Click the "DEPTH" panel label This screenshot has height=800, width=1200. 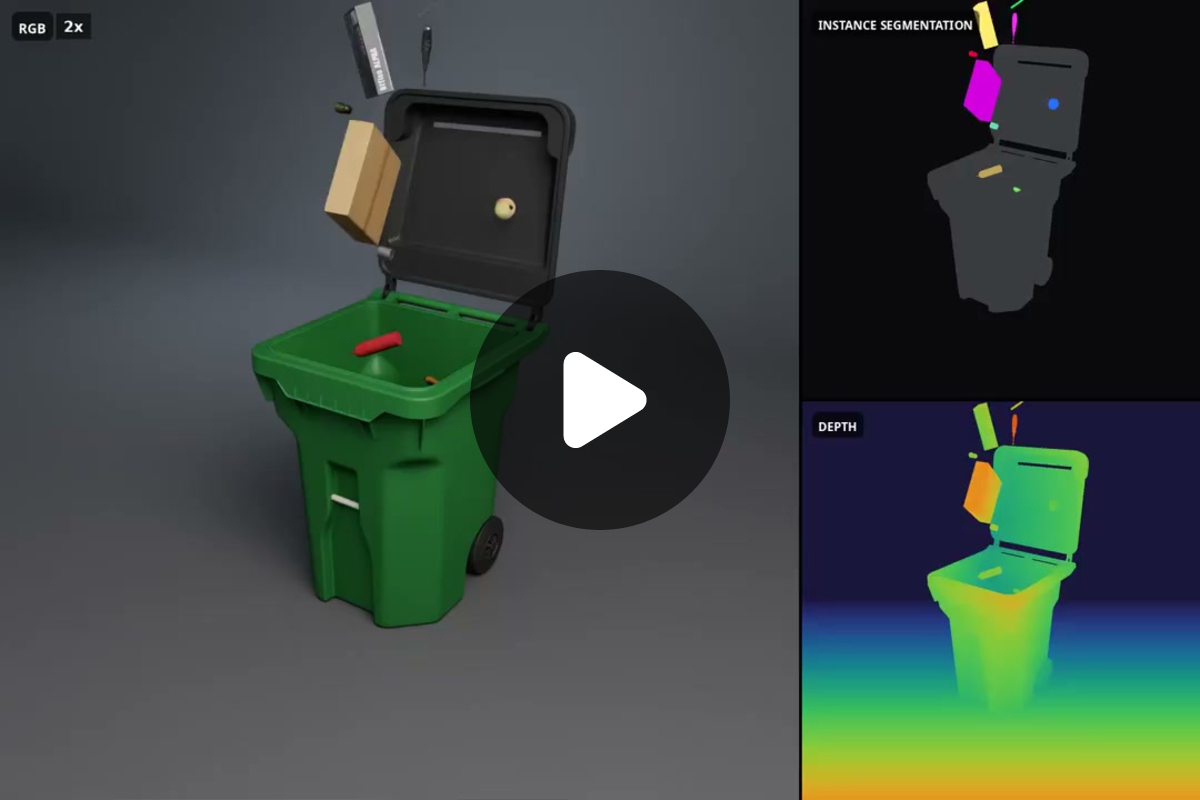pyautogui.click(x=837, y=426)
